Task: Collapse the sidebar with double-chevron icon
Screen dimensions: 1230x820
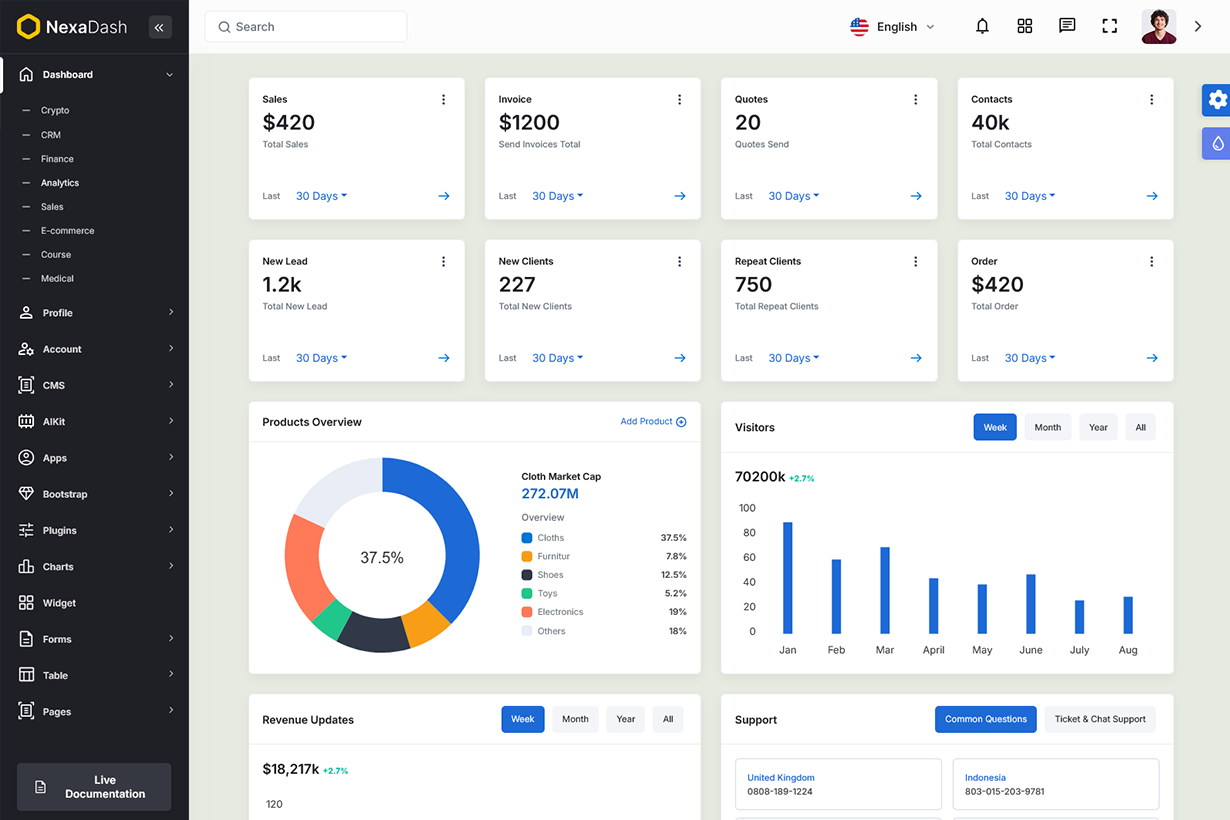Action: coord(160,27)
